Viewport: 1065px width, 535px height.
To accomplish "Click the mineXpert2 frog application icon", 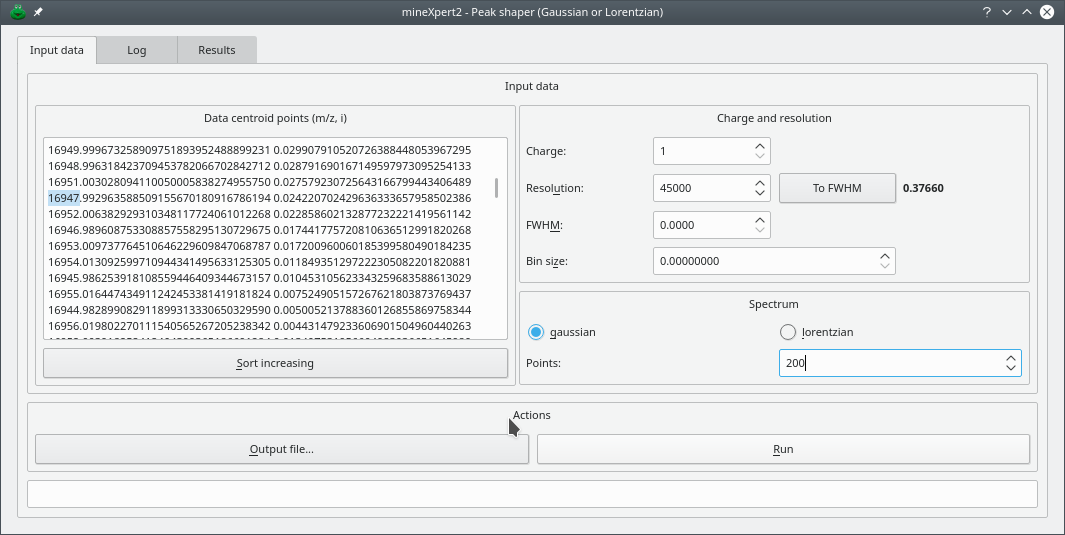I will (x=16, y=12).
